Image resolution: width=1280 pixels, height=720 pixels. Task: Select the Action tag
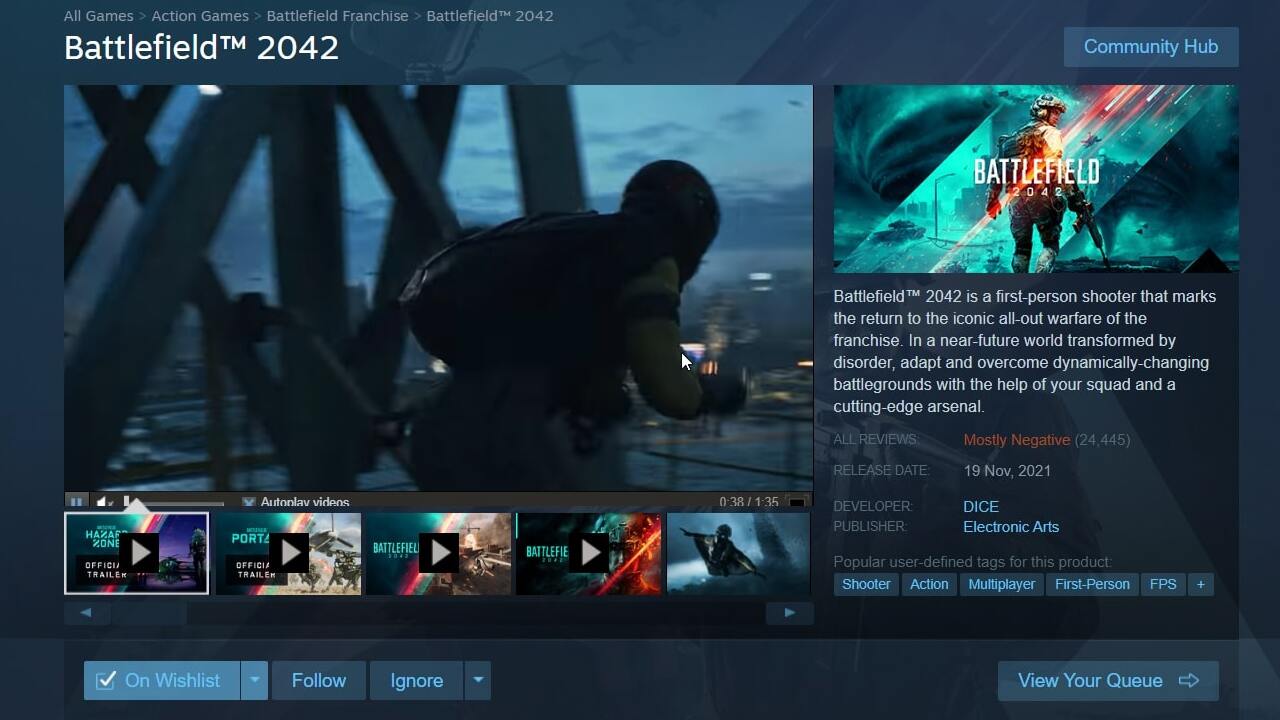tap(929, 584)
